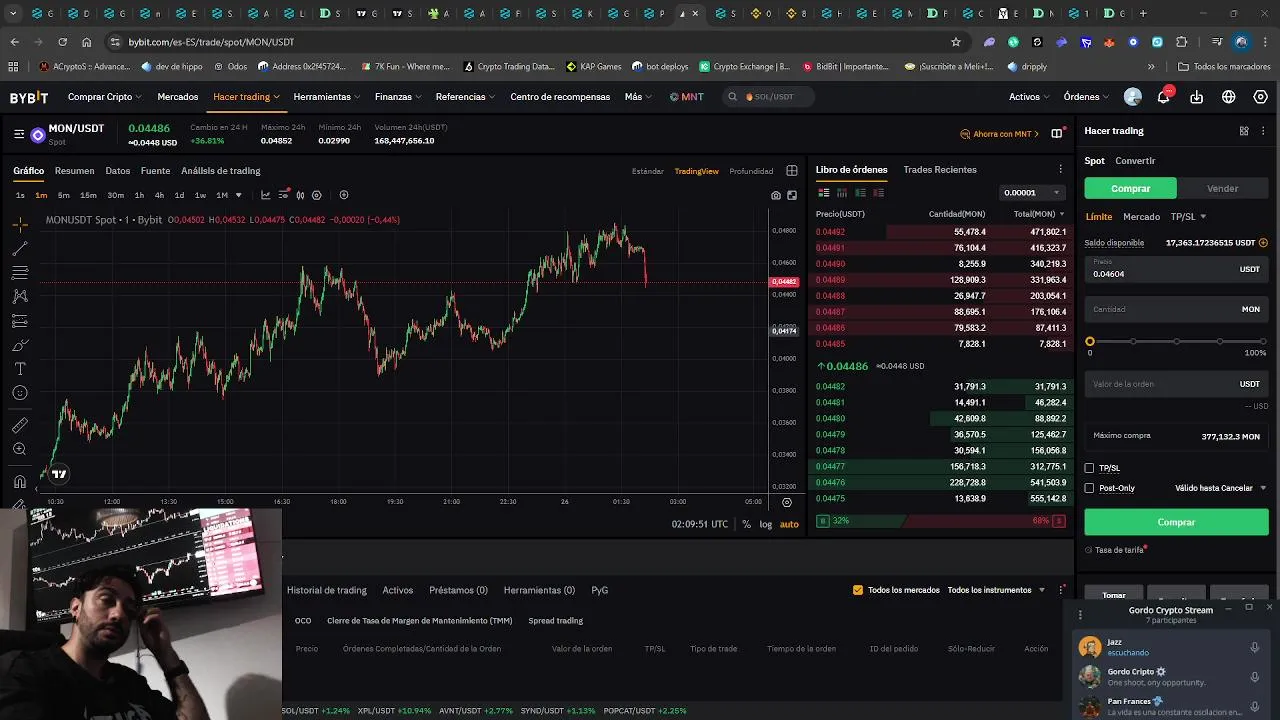Open Ahorra con MNT link
This screenshot has width=1280, height=720.
(1001, 134)
